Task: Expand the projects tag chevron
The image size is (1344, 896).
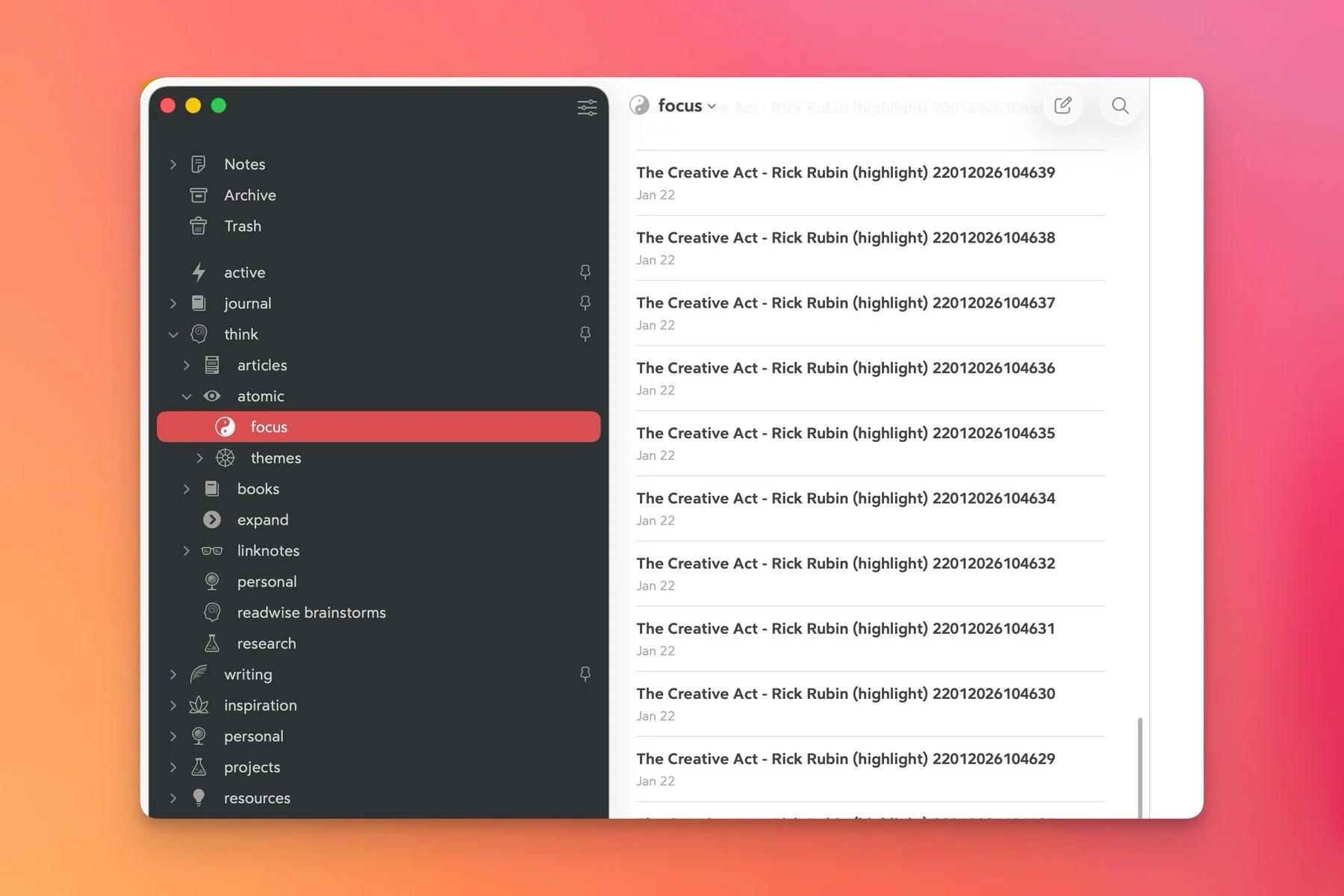Action: click(x=173, y=767)
